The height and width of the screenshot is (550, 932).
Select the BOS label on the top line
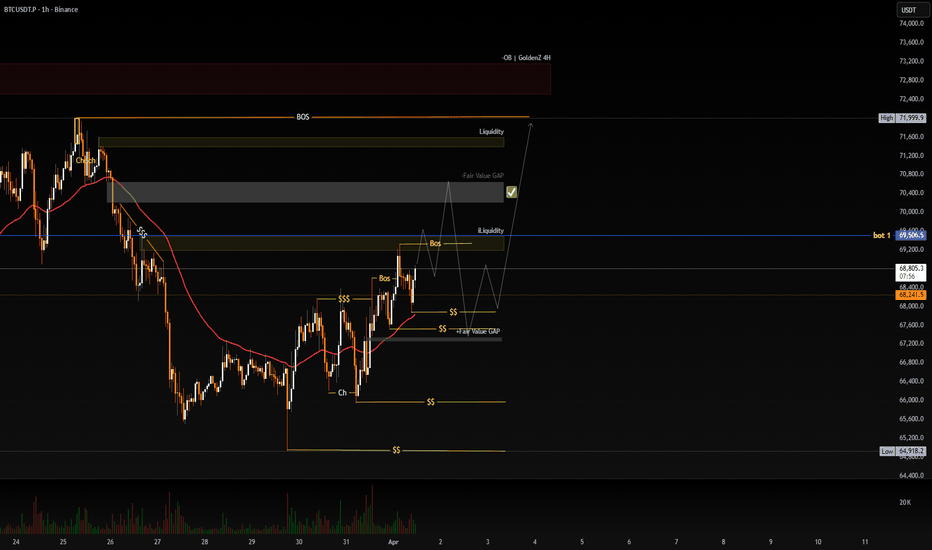(303, 117)
